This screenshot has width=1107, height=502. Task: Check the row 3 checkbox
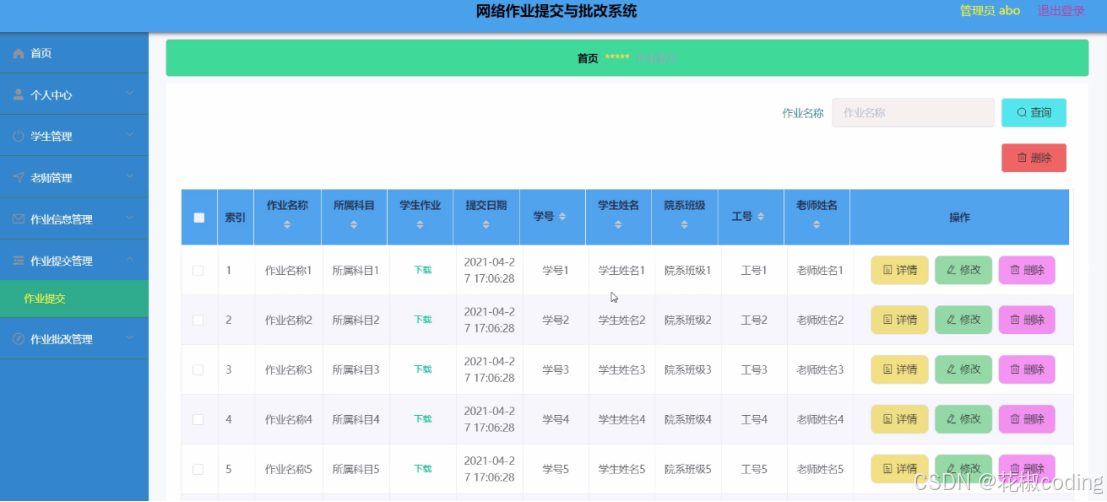click(198, 369)
